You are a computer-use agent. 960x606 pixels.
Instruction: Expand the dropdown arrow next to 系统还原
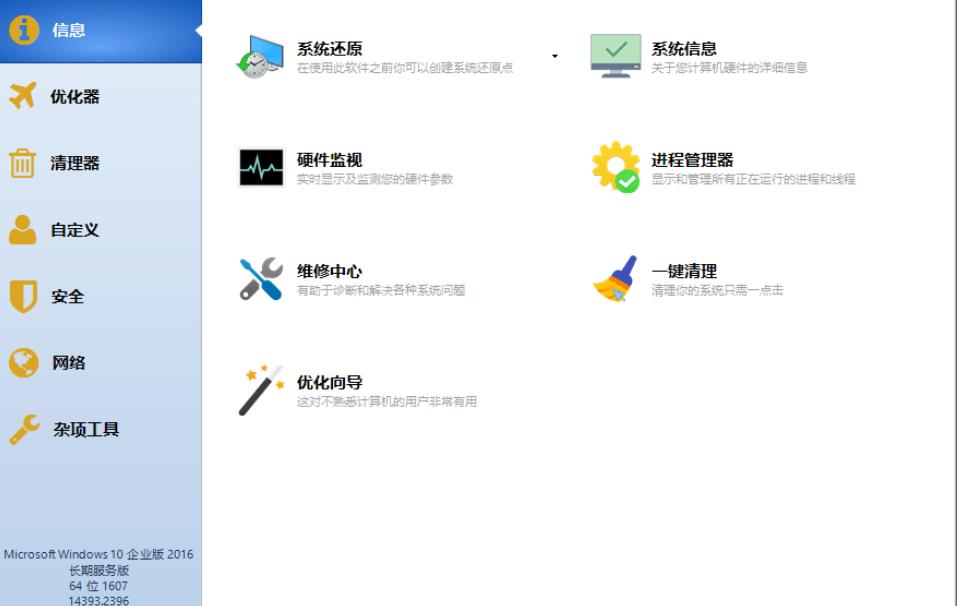click(x=553, y=58)
